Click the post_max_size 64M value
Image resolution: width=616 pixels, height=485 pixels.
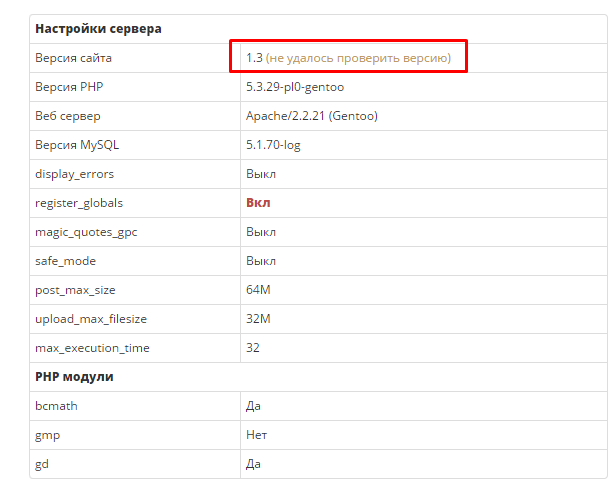258,290
